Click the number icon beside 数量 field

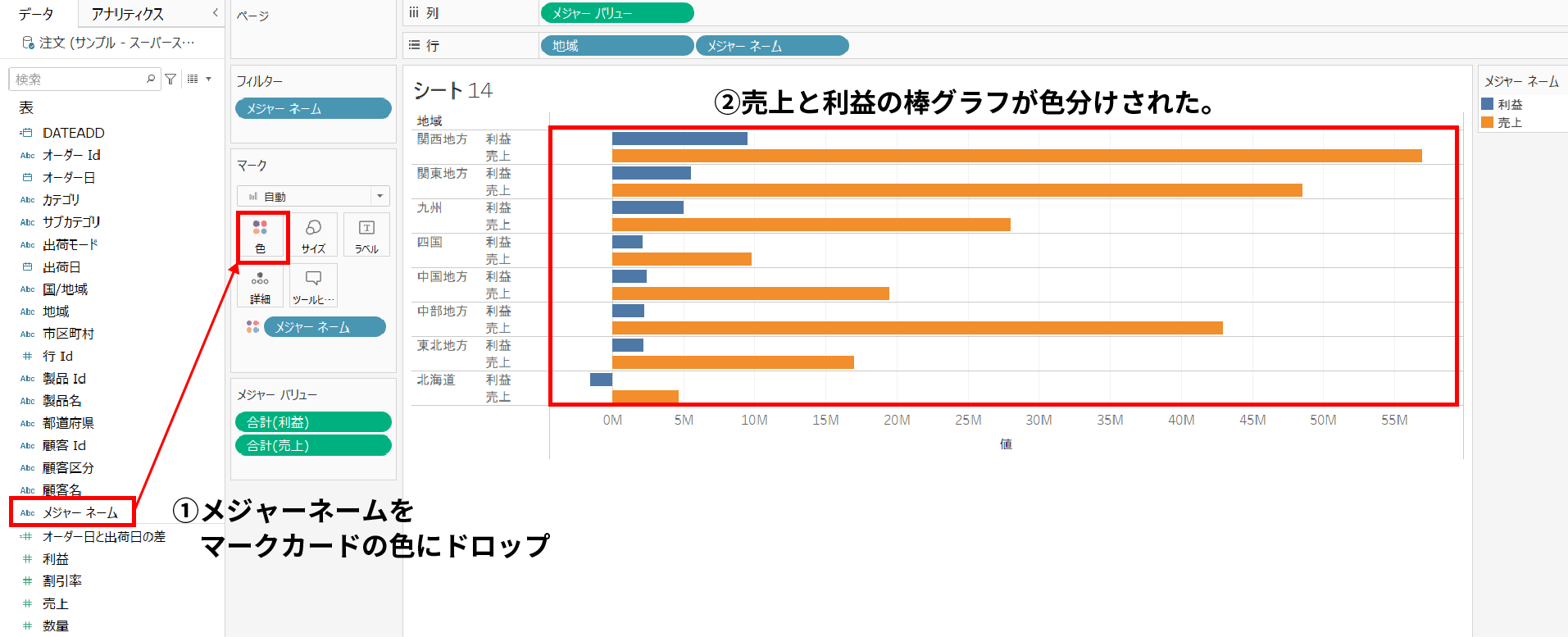click(27, 626)
